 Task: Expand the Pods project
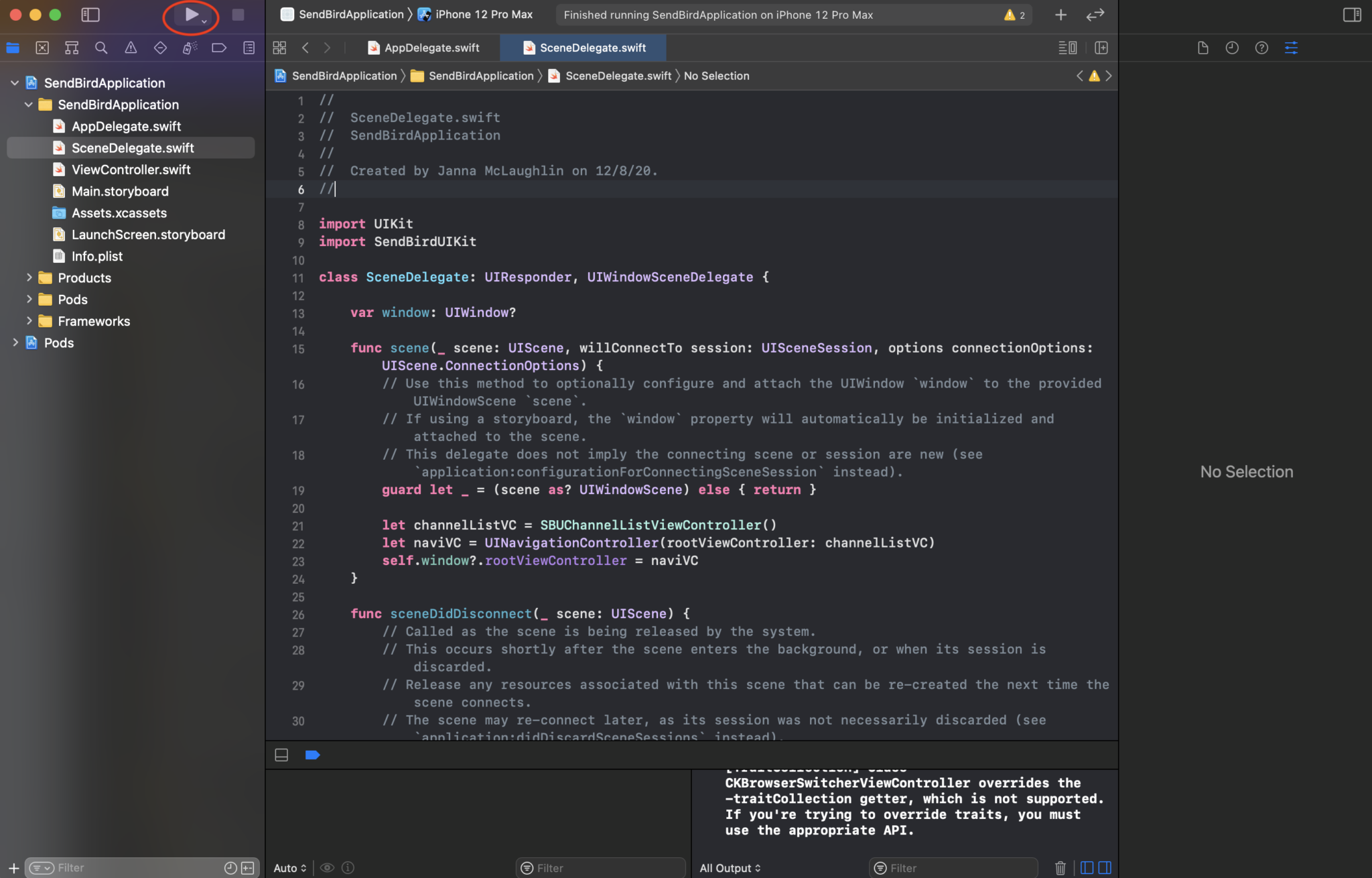pos(15,342)
